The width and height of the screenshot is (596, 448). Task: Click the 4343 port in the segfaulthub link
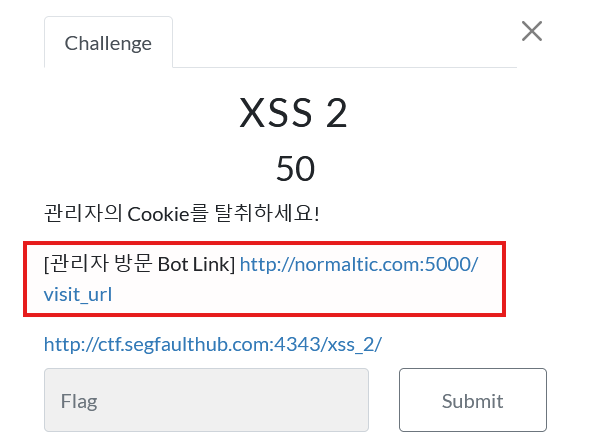point(298,344)
